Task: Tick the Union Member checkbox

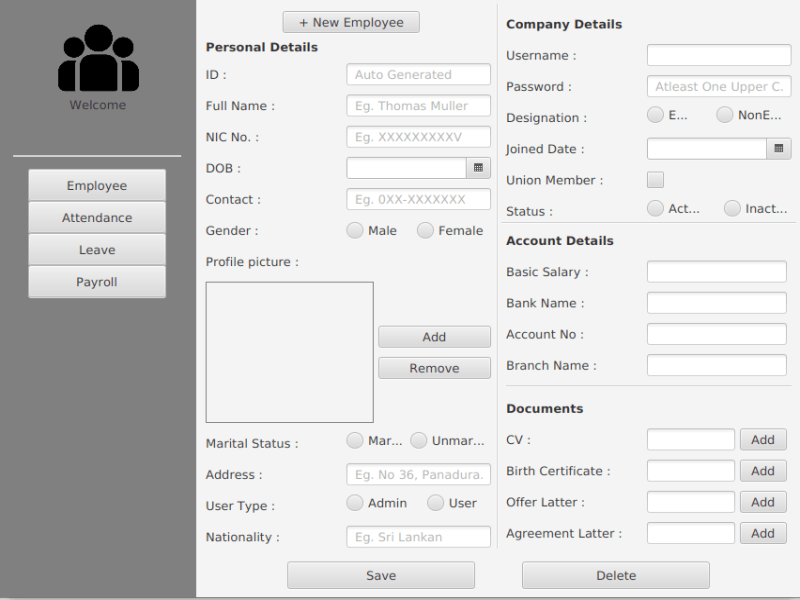Action: point(656,180)
